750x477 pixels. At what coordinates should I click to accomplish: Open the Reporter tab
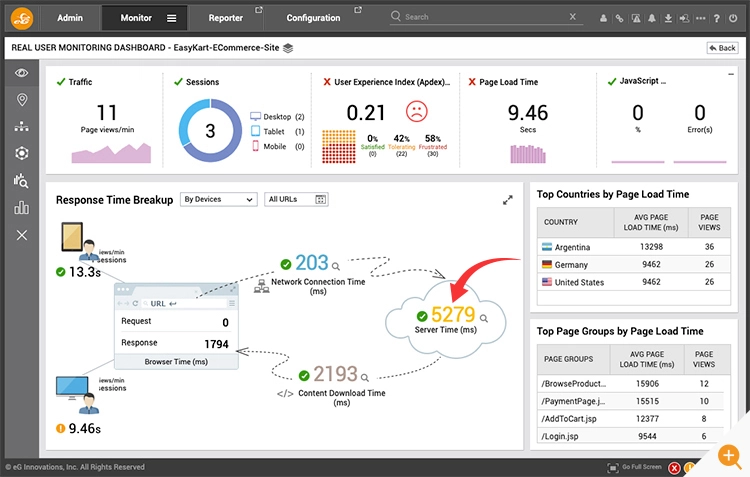225,18
